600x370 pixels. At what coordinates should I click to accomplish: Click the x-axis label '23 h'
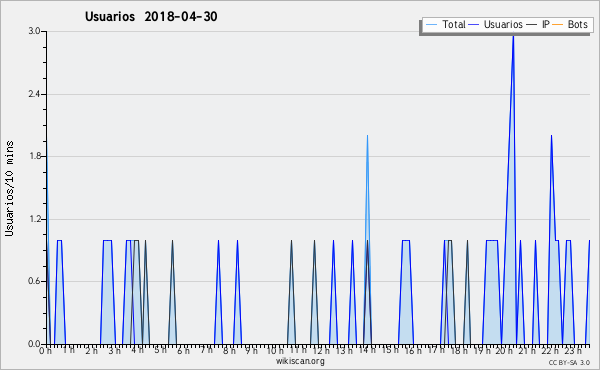coord(574,351)
